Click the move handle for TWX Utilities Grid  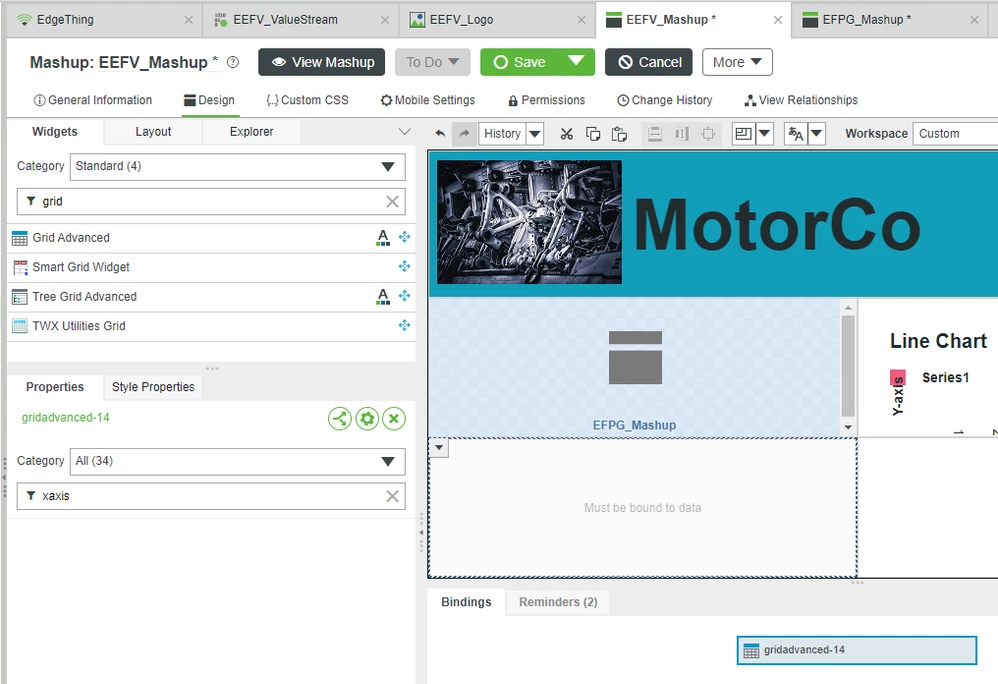pos(404,325)
